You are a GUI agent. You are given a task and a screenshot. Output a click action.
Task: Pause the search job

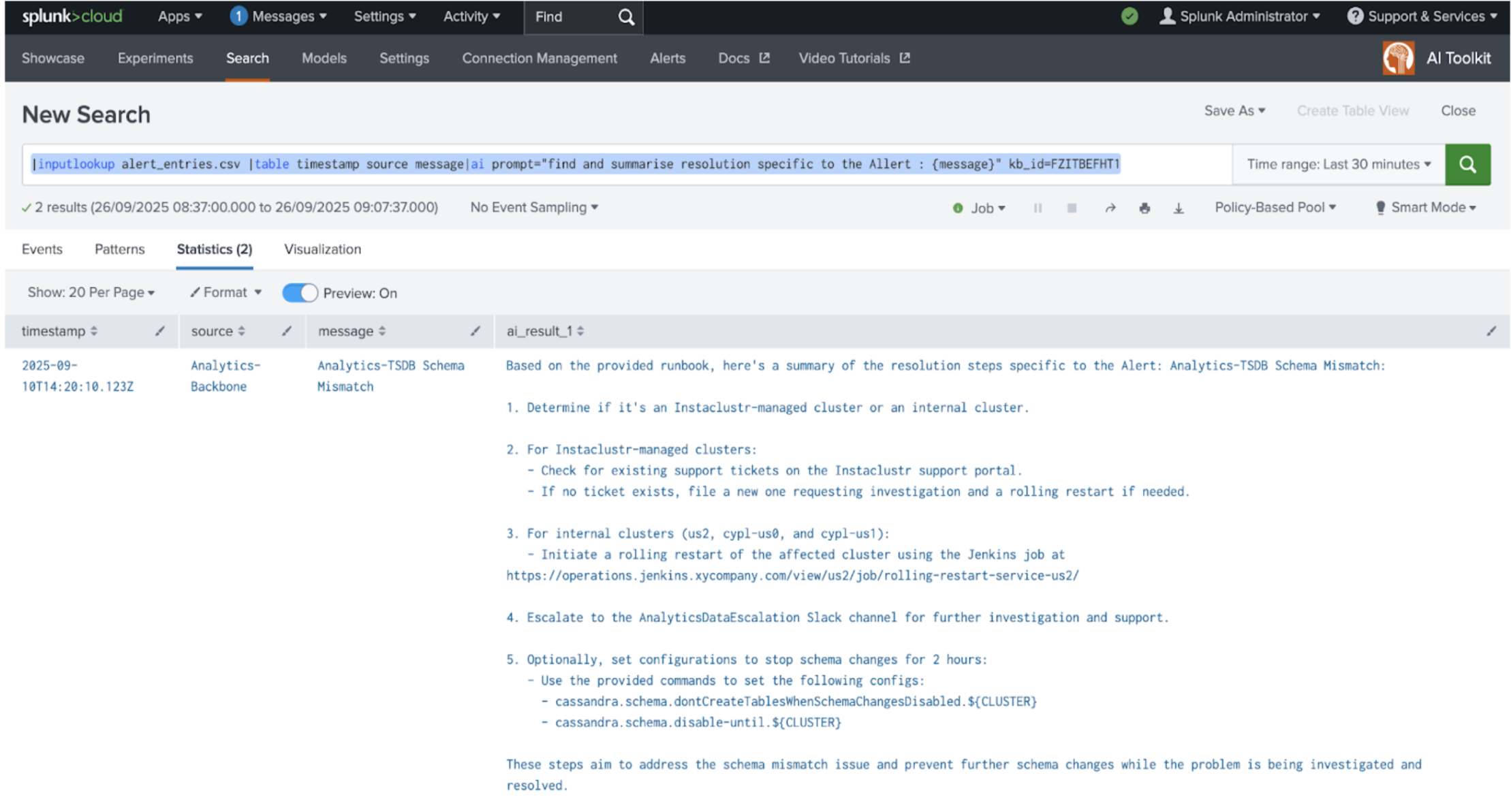click(x=1038, y=208)
